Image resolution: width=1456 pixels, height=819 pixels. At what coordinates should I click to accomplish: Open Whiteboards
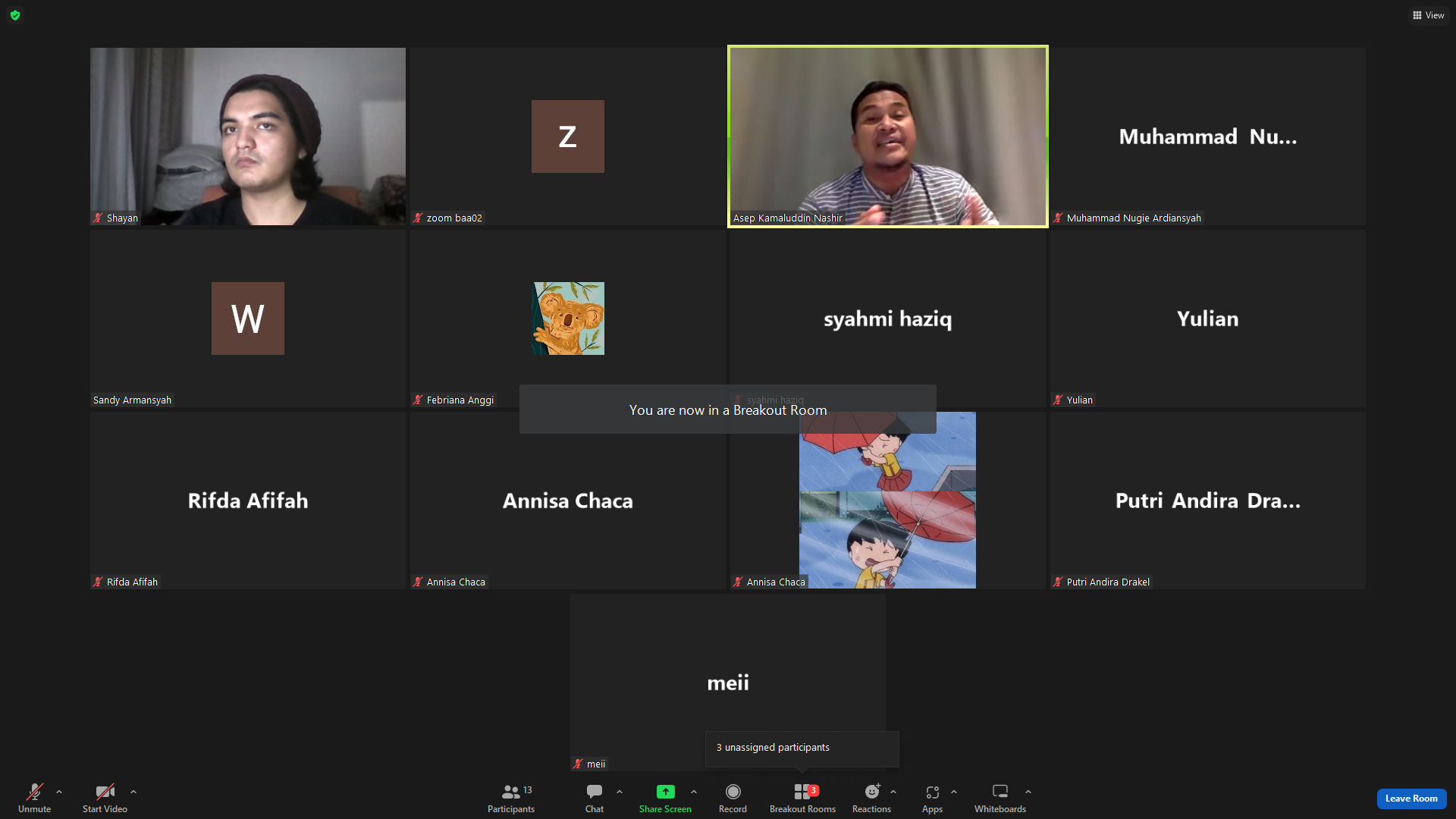click(x=1000, y=798)
